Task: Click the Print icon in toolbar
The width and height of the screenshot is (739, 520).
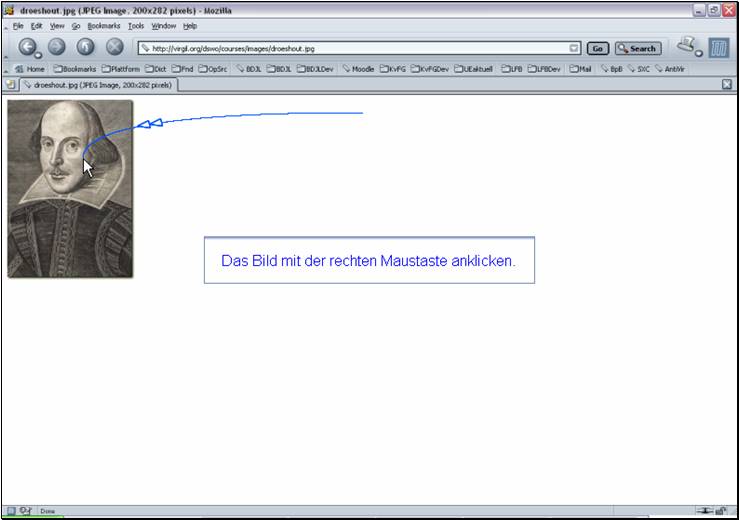Action: tap(685, 45)
